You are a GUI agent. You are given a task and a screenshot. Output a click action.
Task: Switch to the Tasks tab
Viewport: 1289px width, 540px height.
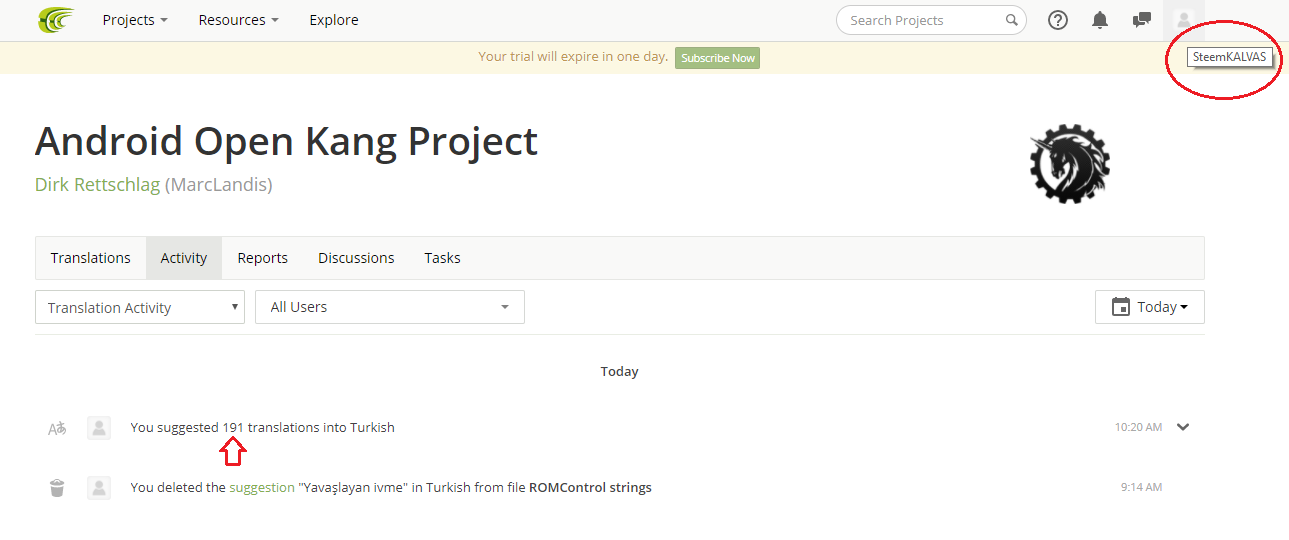442,258
